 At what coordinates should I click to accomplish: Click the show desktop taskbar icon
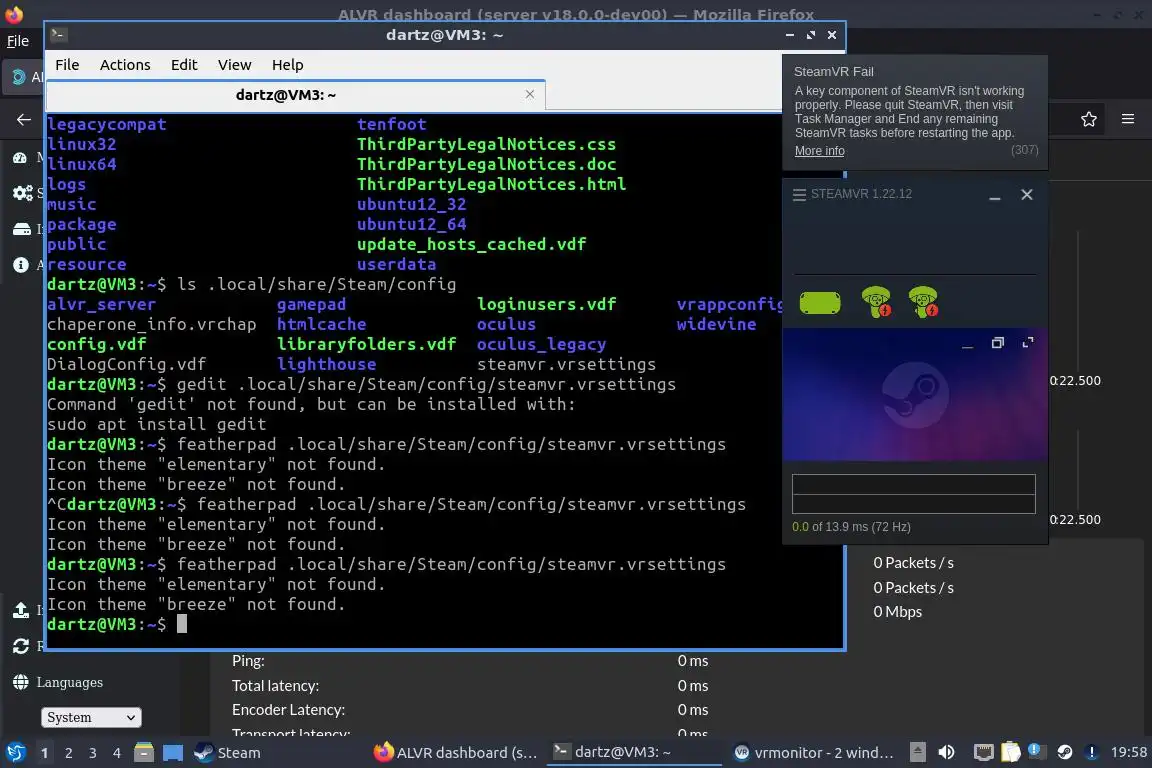(173, 753)
